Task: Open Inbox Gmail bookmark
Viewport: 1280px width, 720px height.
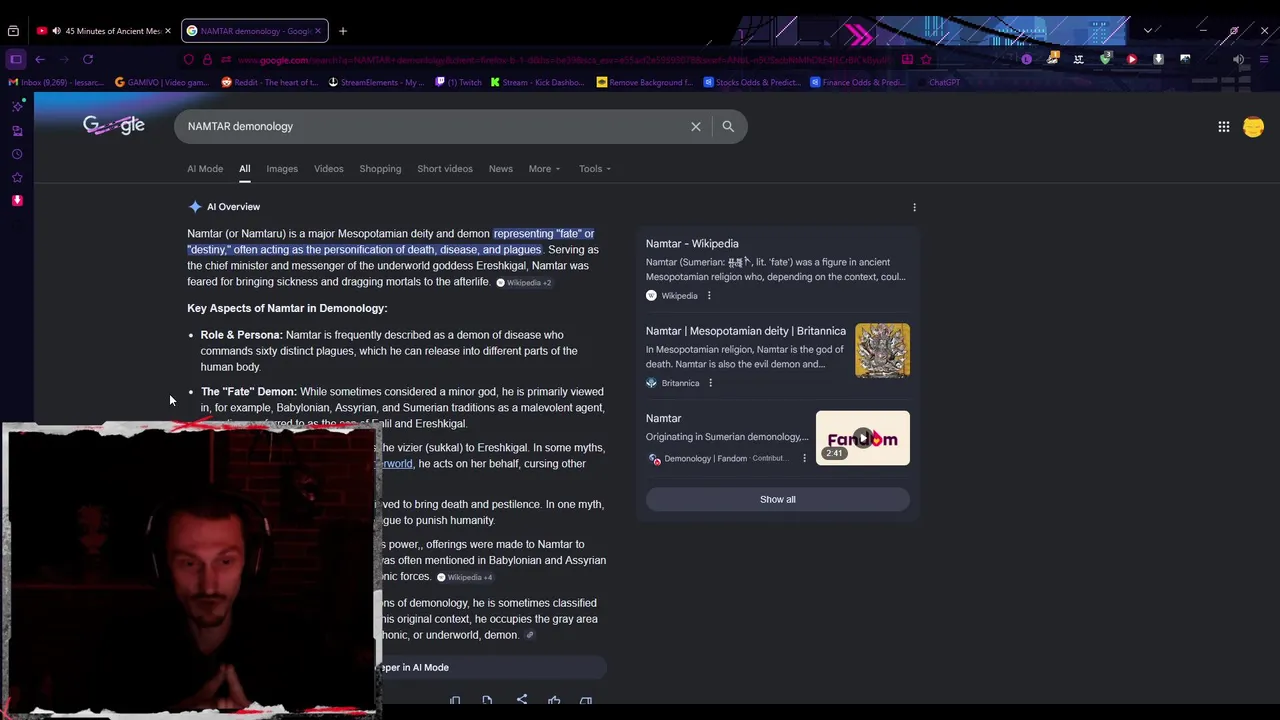Action: click(56, 83)
